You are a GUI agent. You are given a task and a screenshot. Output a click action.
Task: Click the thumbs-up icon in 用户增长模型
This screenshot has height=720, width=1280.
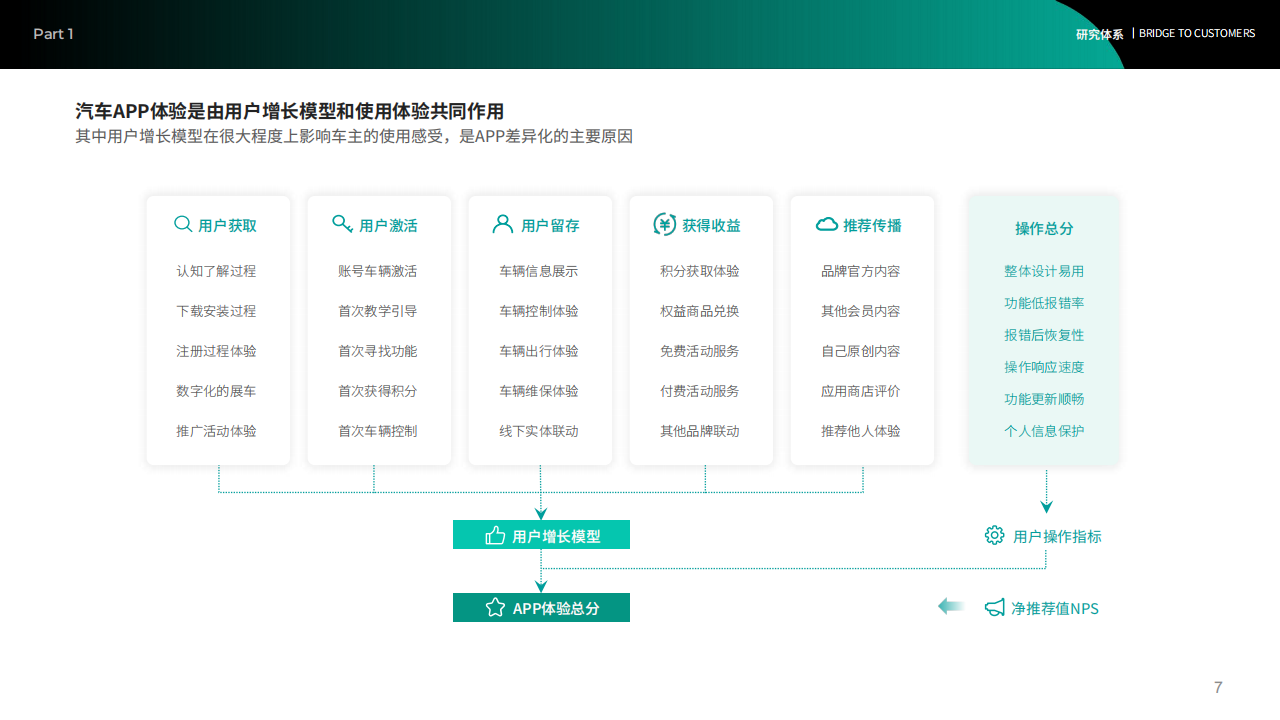[495, 536]
